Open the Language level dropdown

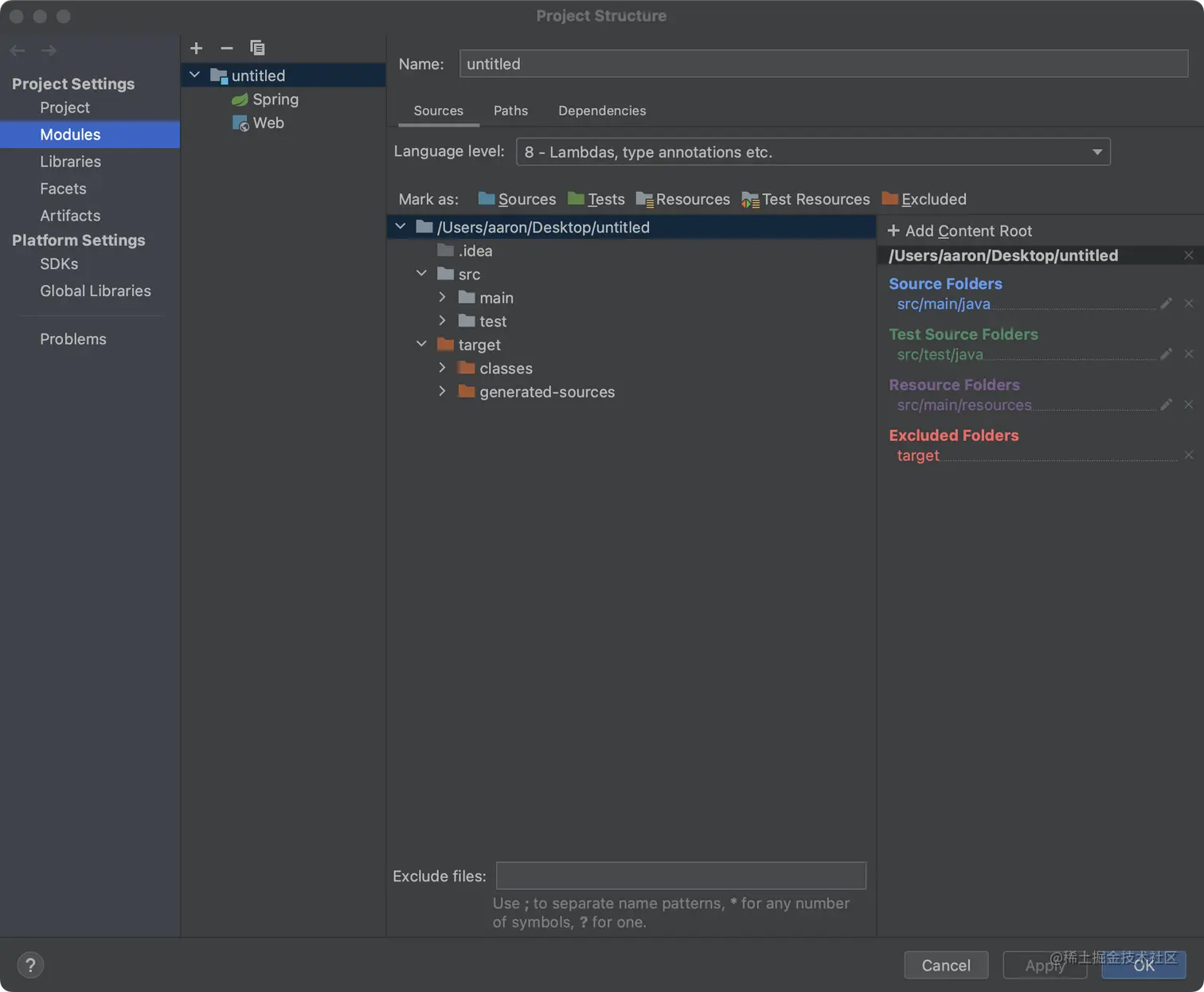(x=813, y=152)
